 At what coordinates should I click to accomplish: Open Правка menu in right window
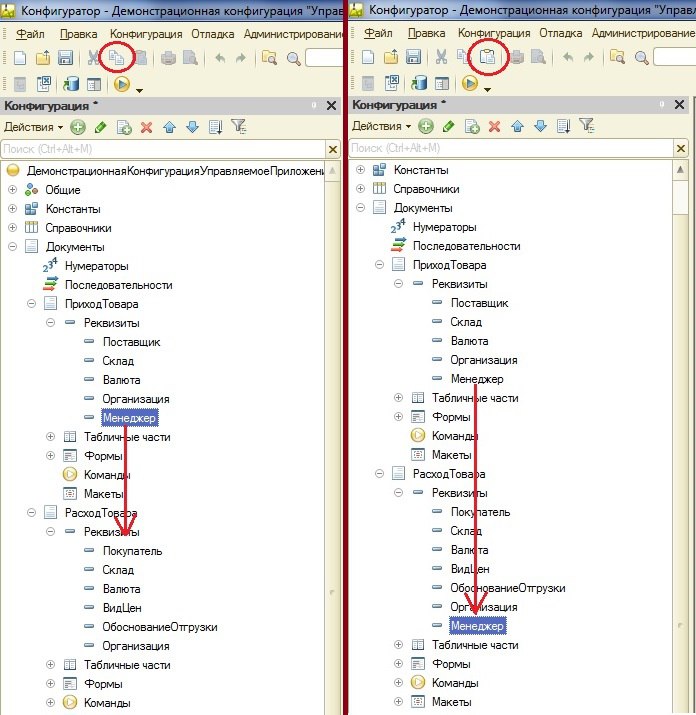pyautogui.click(x=426, y=33)
